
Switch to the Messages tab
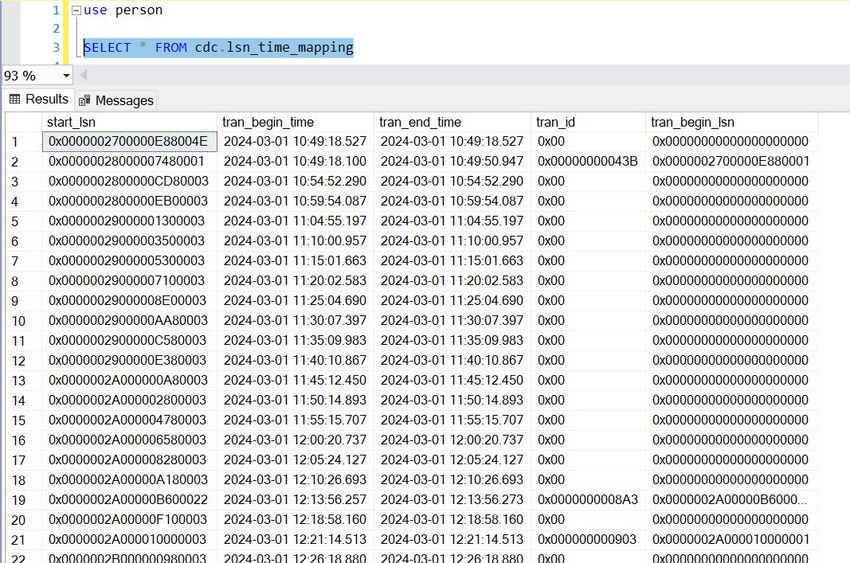pyautogui.click(x=116, y=100)
